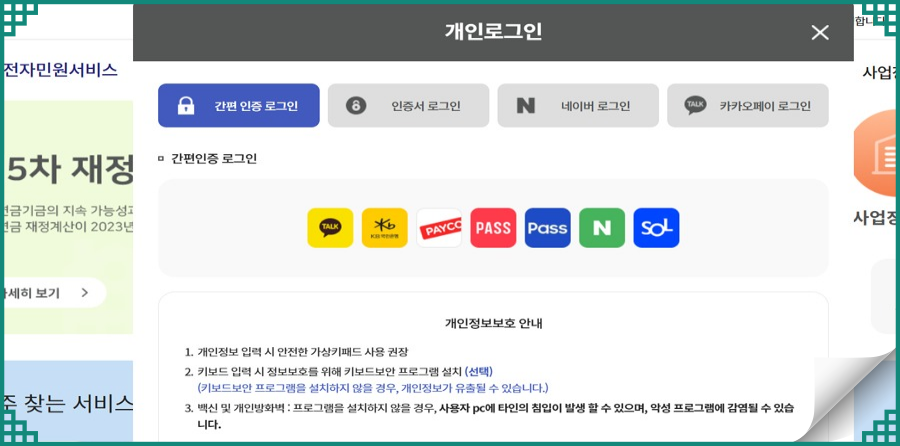The width and height of the screenshot is (900, 446).
Task: Click the 개인정보보호 안내 heading
Action: (x=494, y=323)
